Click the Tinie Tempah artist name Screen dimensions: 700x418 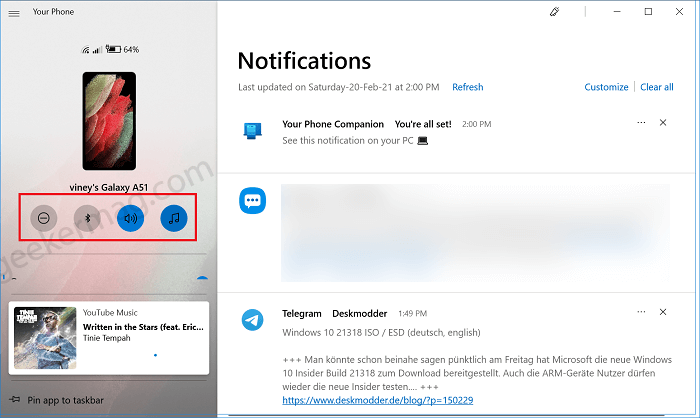pos(107,338)
